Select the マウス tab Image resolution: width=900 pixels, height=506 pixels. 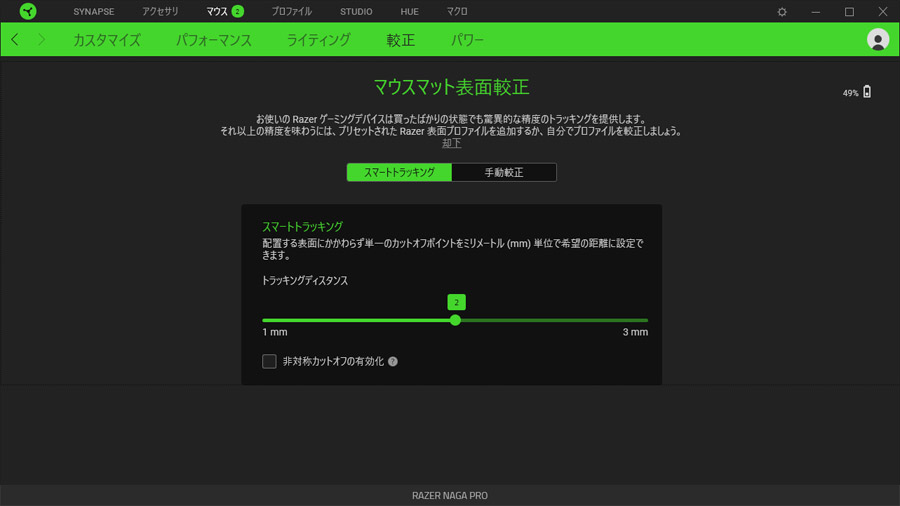point(217,11)
